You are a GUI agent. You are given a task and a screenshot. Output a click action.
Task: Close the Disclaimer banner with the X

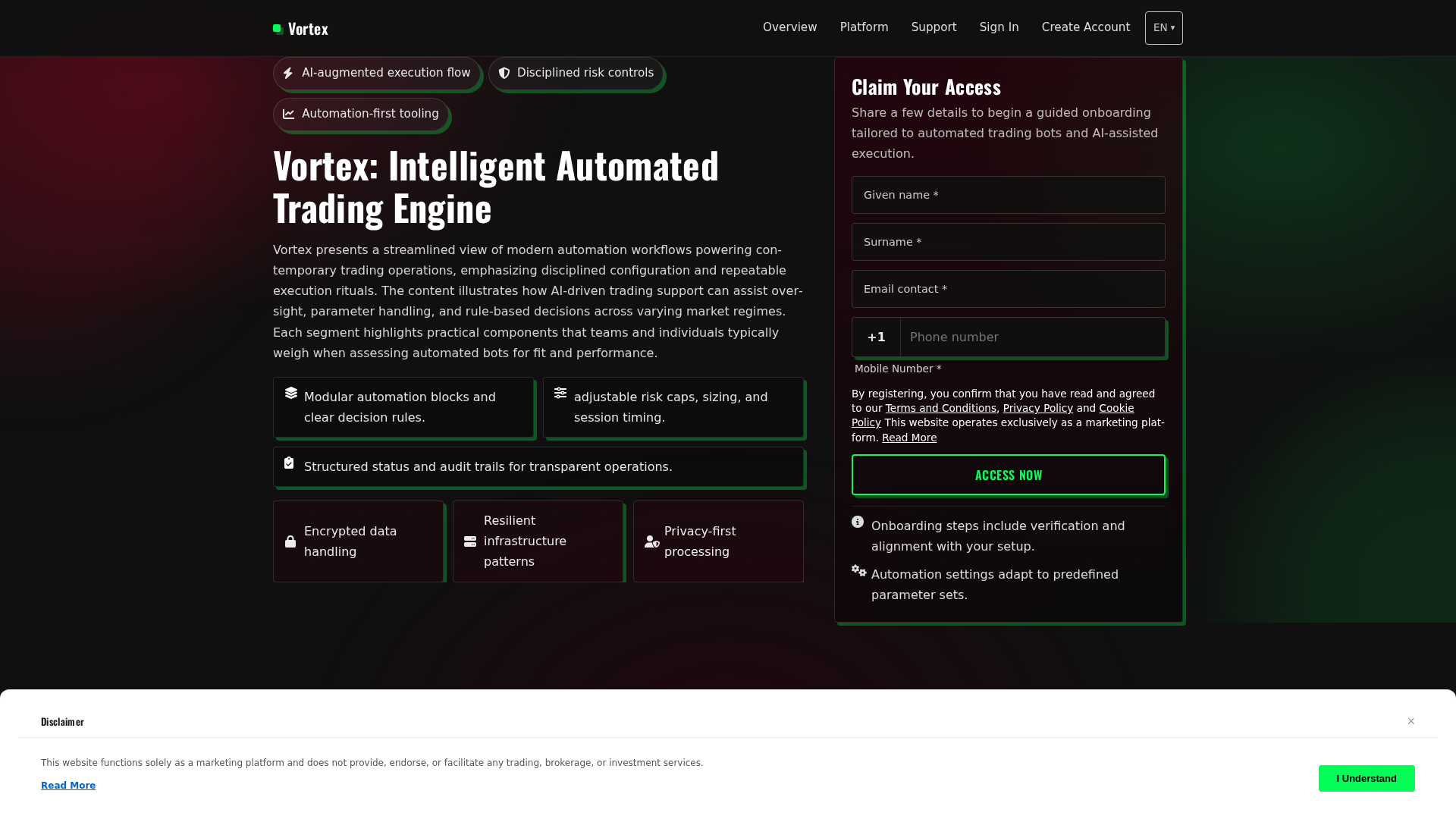[x=1411, y=721]
